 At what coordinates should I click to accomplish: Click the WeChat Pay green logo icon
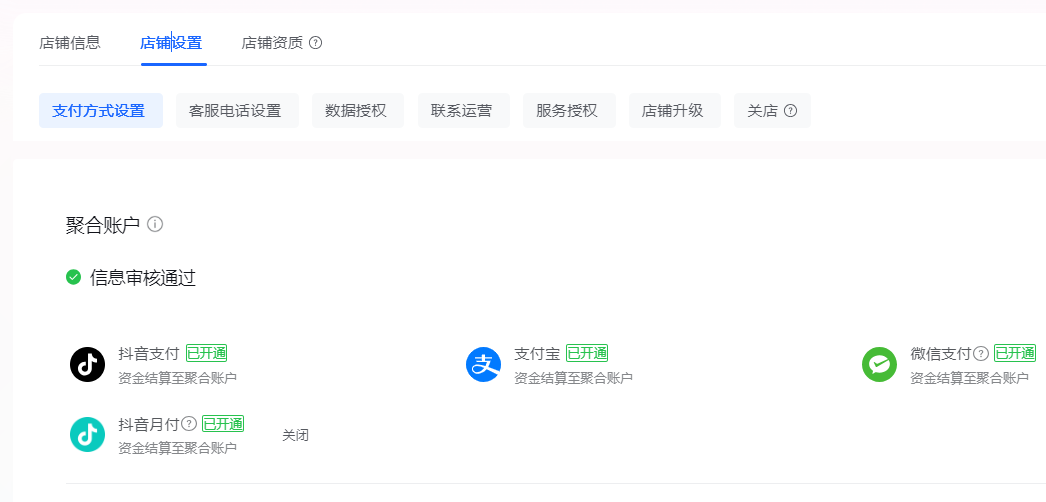pyautogui.click(x=879, y=365)
